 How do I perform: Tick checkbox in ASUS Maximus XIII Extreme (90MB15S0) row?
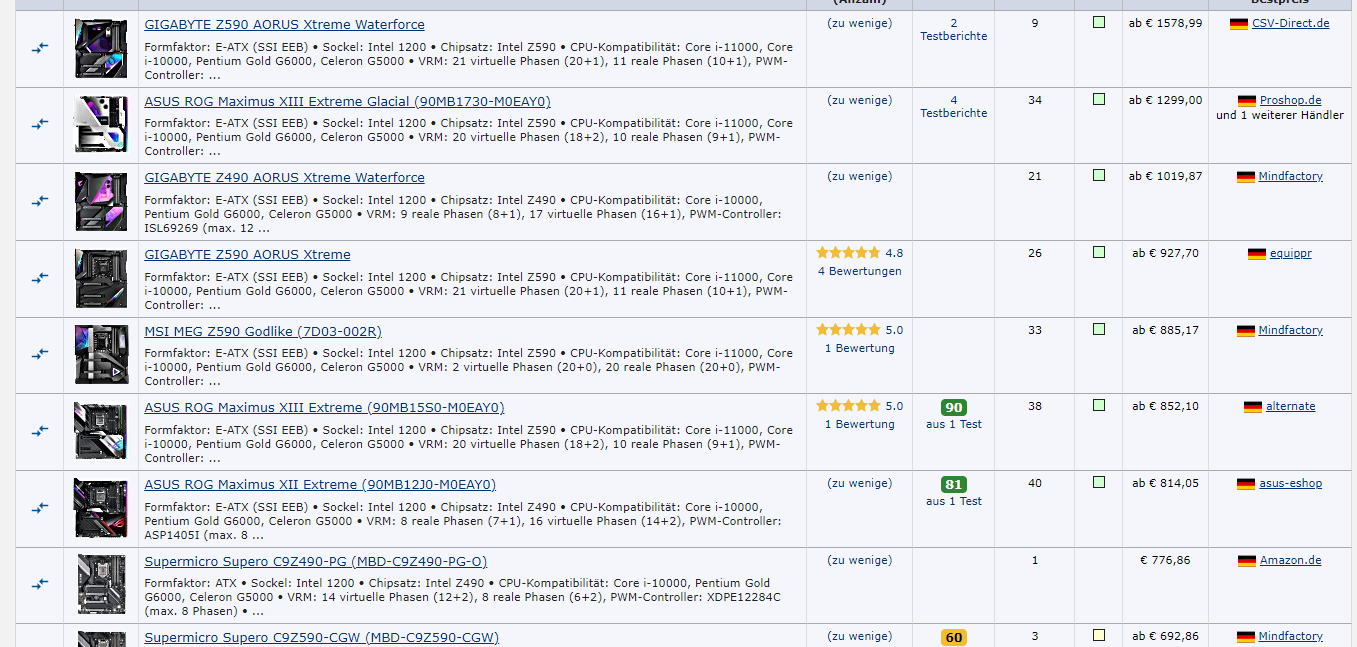[1099, 405]
